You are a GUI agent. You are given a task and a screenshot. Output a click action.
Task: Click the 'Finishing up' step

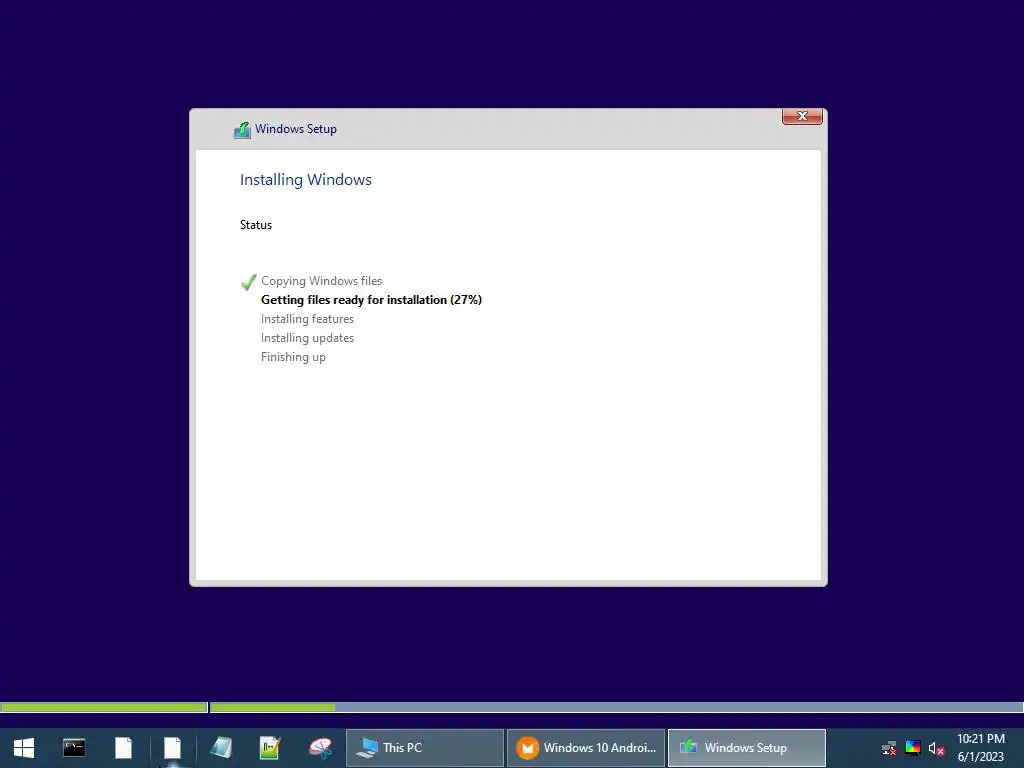[x=293, y=357]
